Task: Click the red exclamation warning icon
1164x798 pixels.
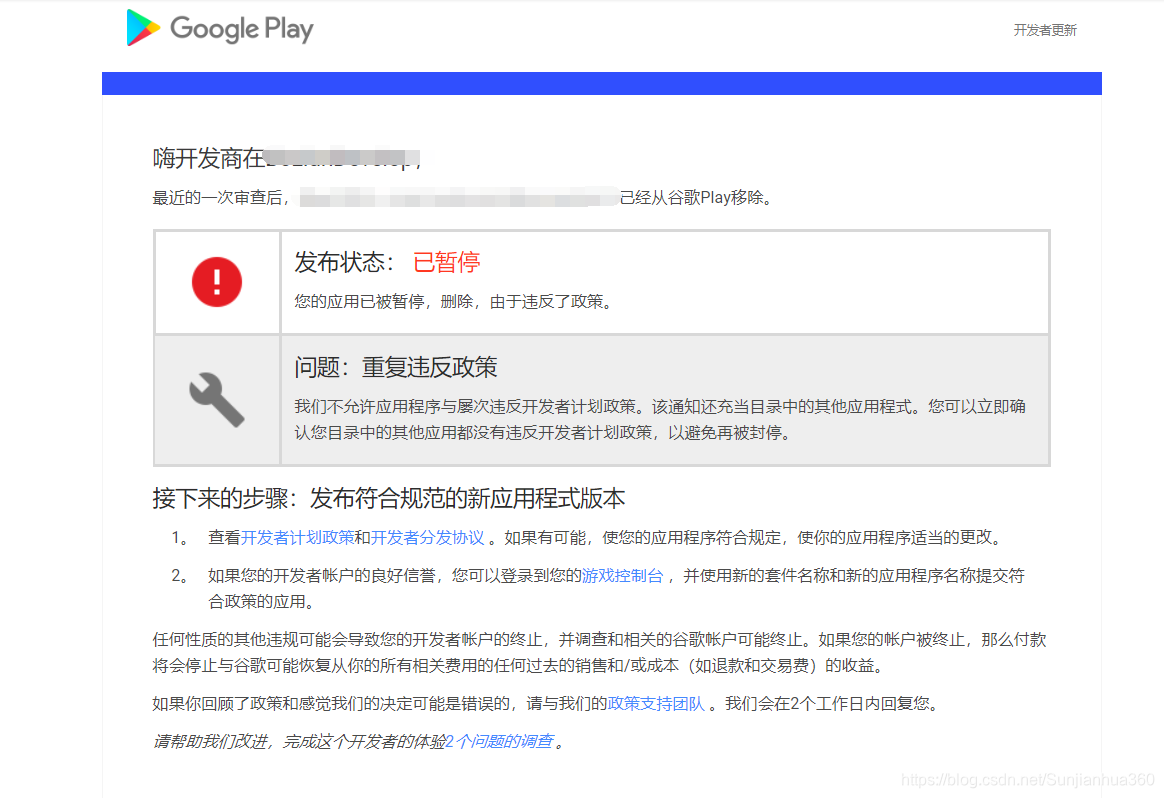Action: pyautogui.click(x=217, y=282)
